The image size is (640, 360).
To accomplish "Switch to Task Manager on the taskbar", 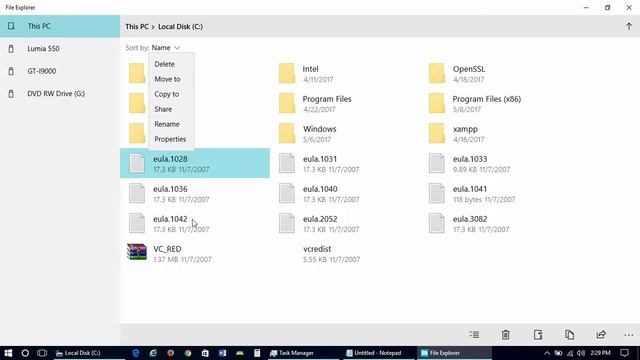I will (x=303, y=353).
